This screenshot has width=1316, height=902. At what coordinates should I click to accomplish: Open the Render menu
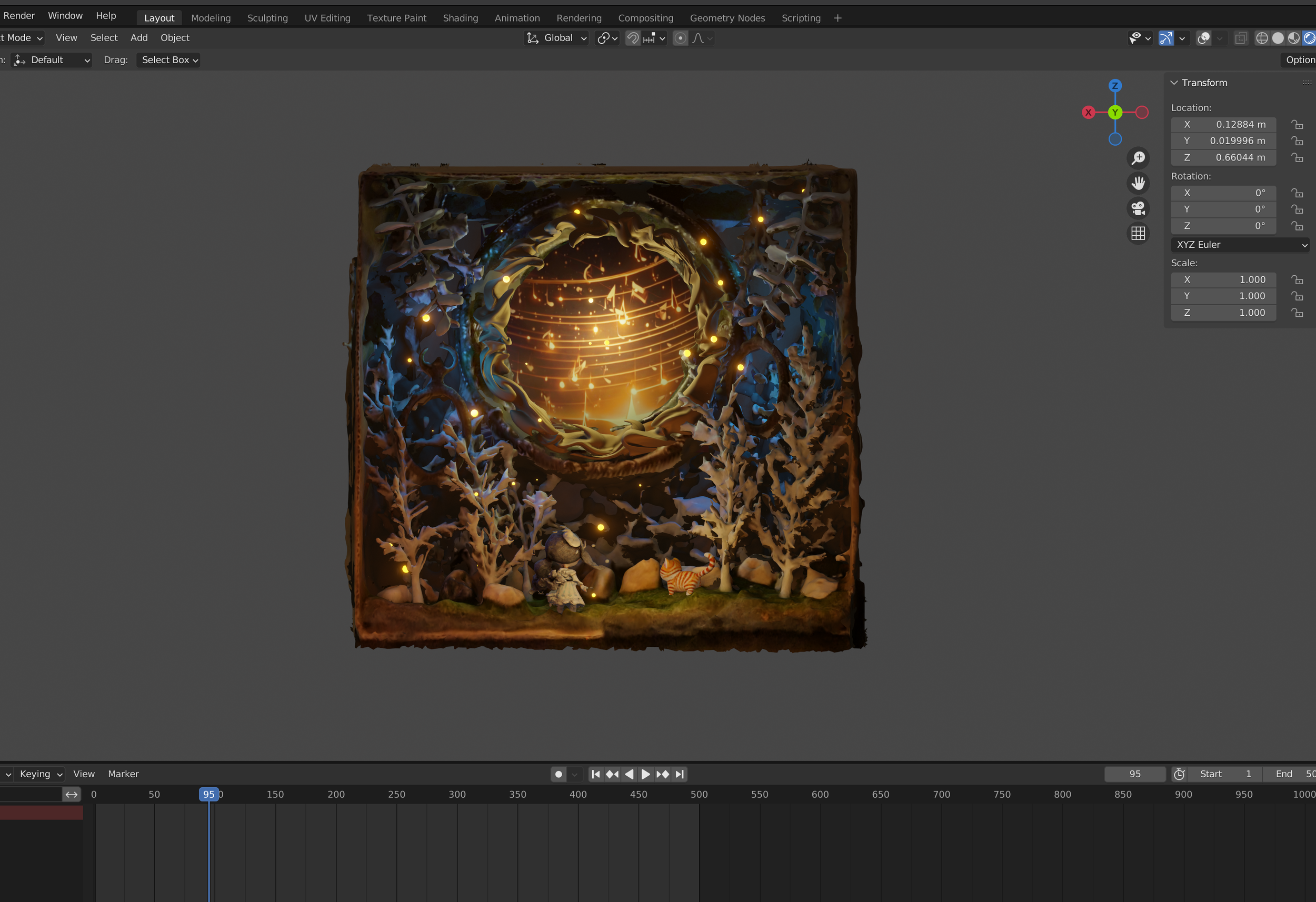(x=18, y=15)
